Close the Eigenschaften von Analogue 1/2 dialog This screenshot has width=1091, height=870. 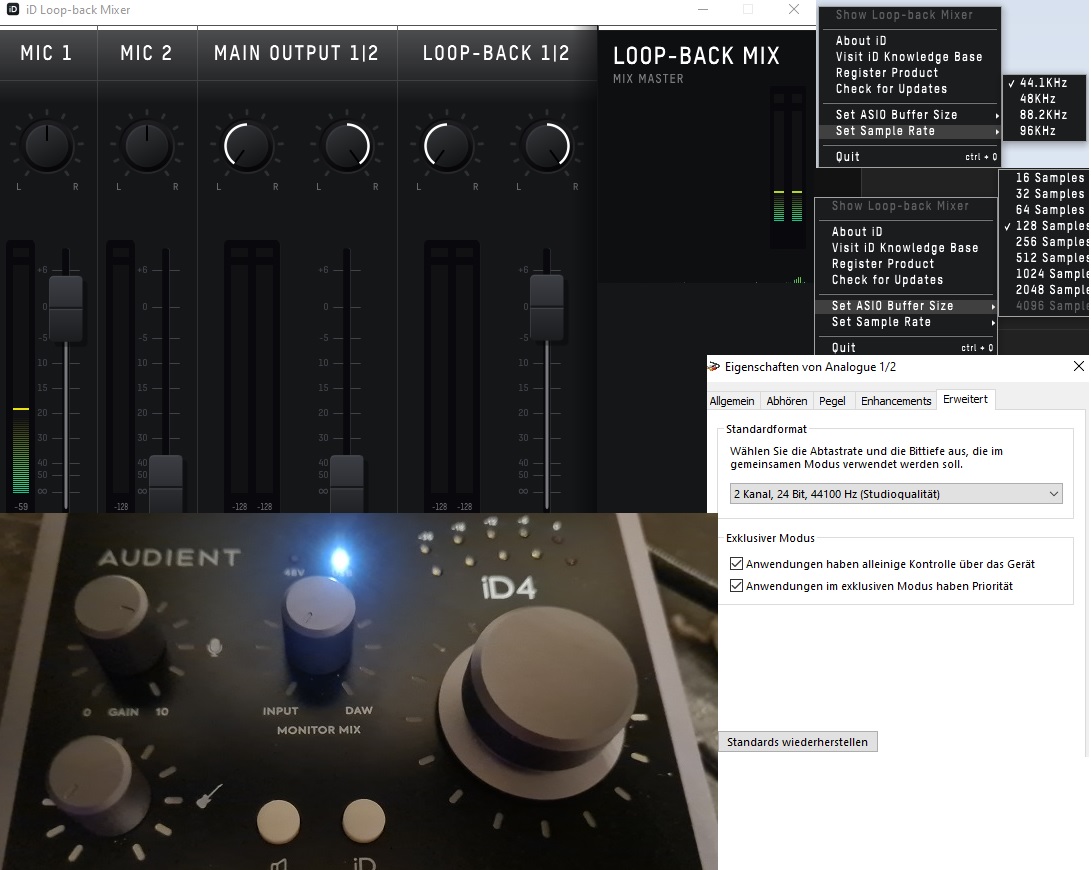coord(1078,366)
